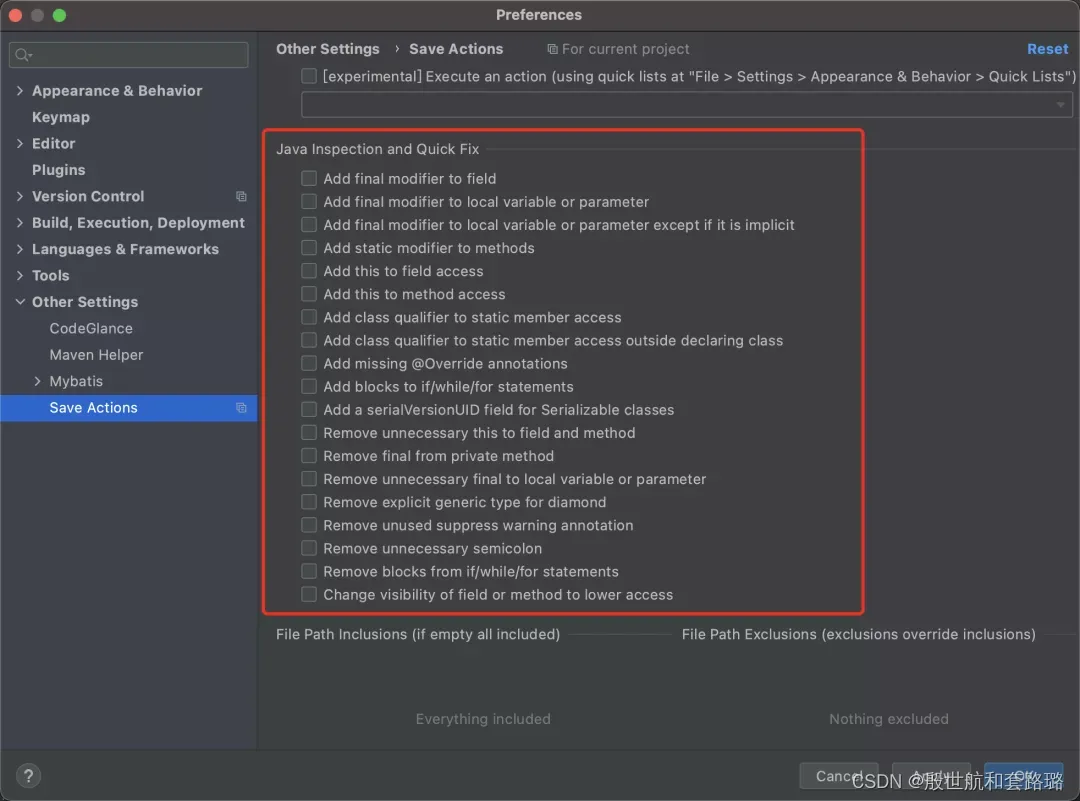Expand Appearance & Behavior tree node
The height and width of the screenshot is (801, 1080).
(19, 91)
